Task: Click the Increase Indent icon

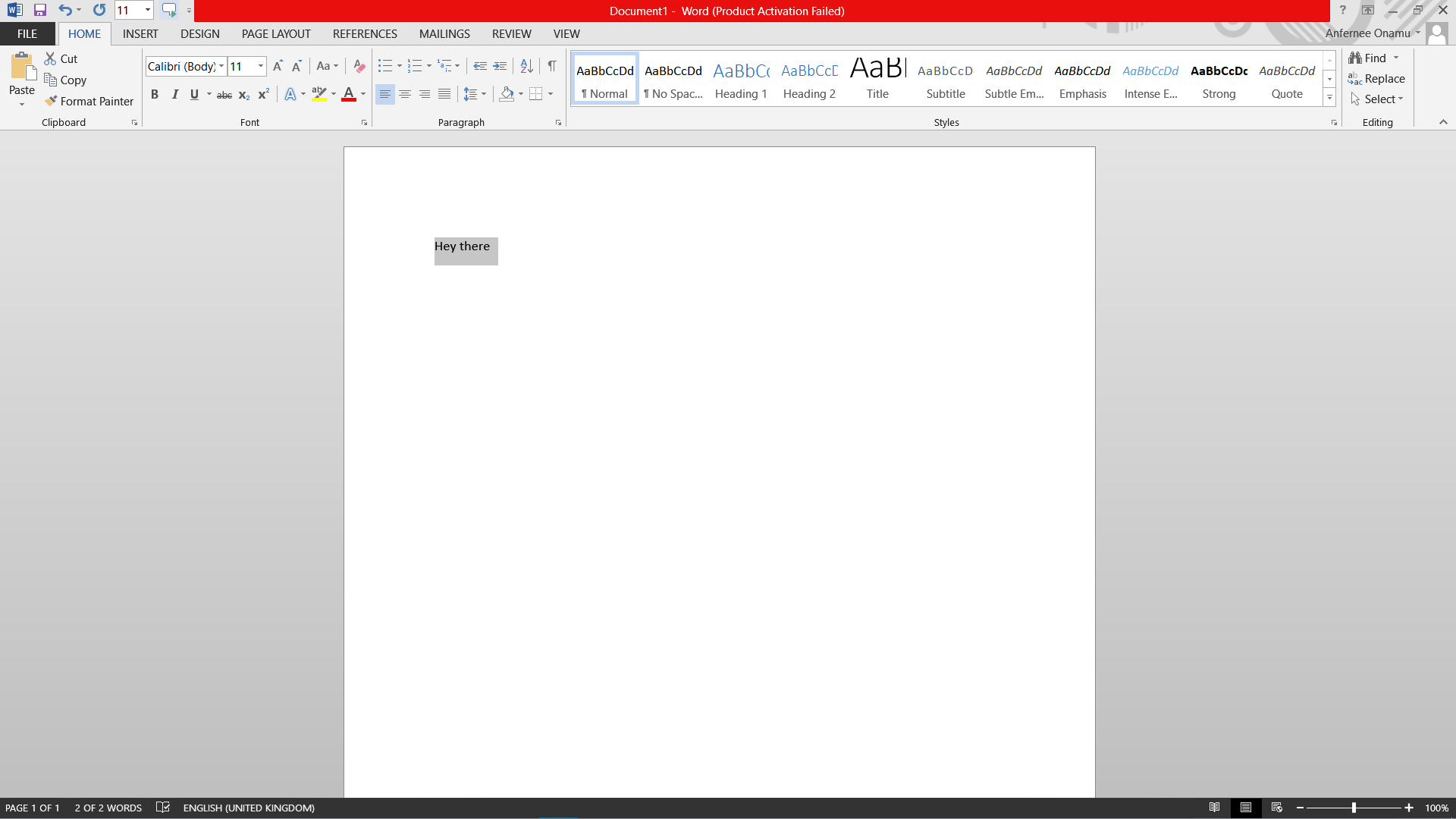Action: pyautogui.click(x=500, y=67)
